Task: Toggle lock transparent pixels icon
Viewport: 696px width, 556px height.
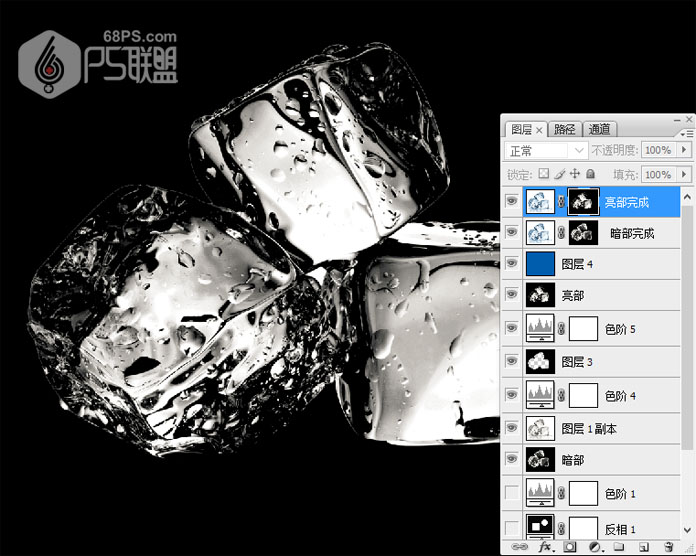Action: click(x=544, y=174)
